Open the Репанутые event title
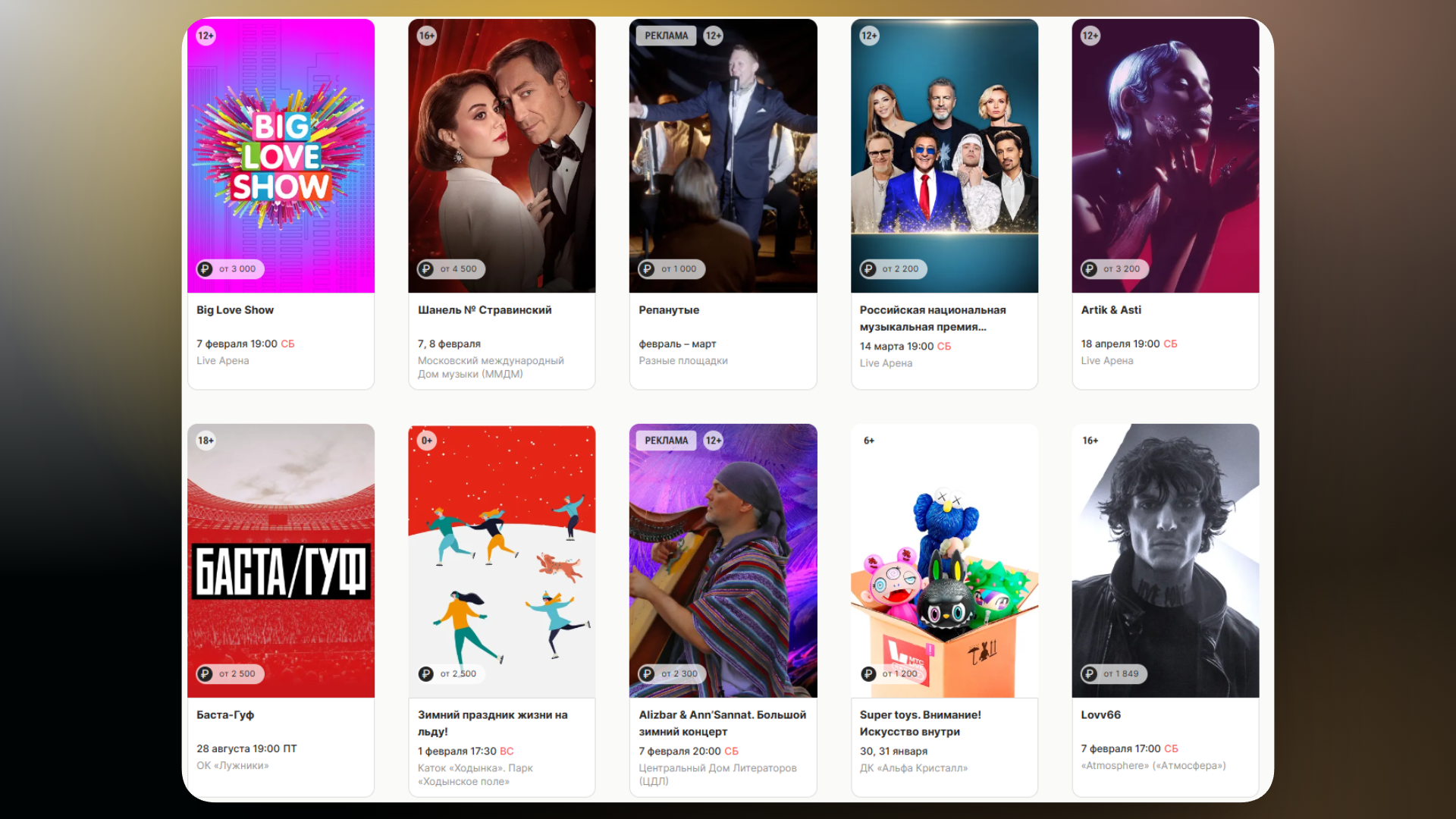 tap(669, 310)
